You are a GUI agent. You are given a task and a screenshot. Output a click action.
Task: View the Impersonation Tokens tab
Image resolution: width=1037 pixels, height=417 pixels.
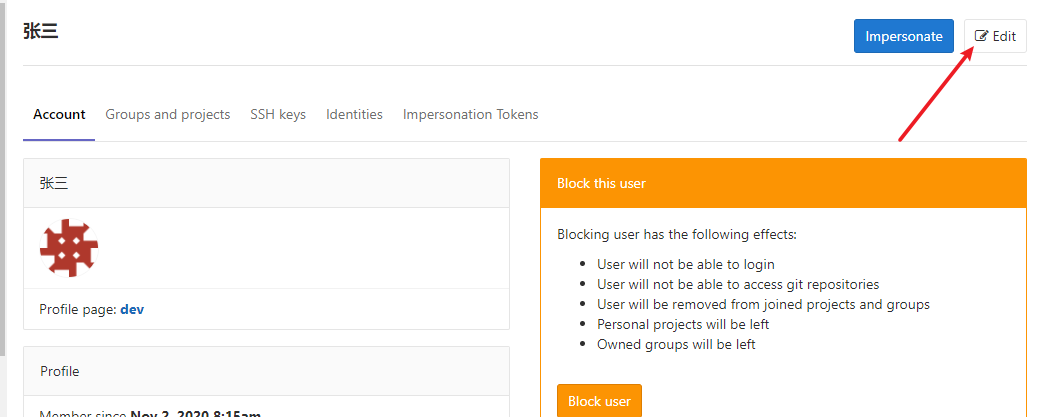(x=470, y=114)
